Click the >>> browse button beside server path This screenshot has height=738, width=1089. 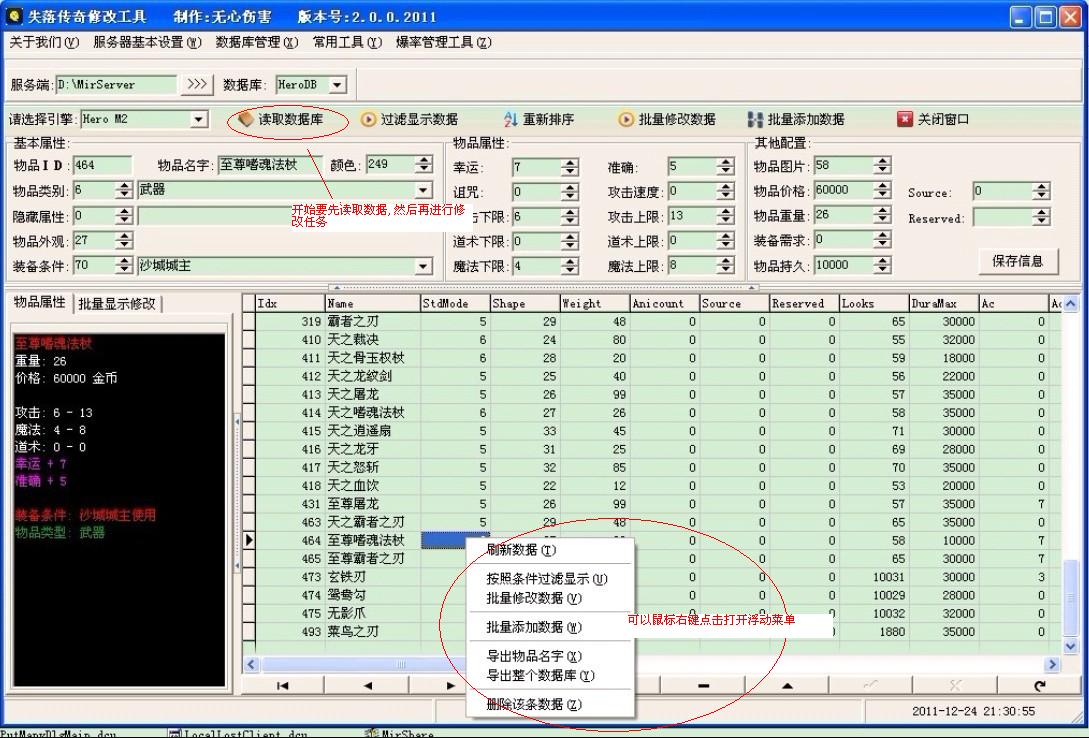pyautogui.click(x=198, y=85)
